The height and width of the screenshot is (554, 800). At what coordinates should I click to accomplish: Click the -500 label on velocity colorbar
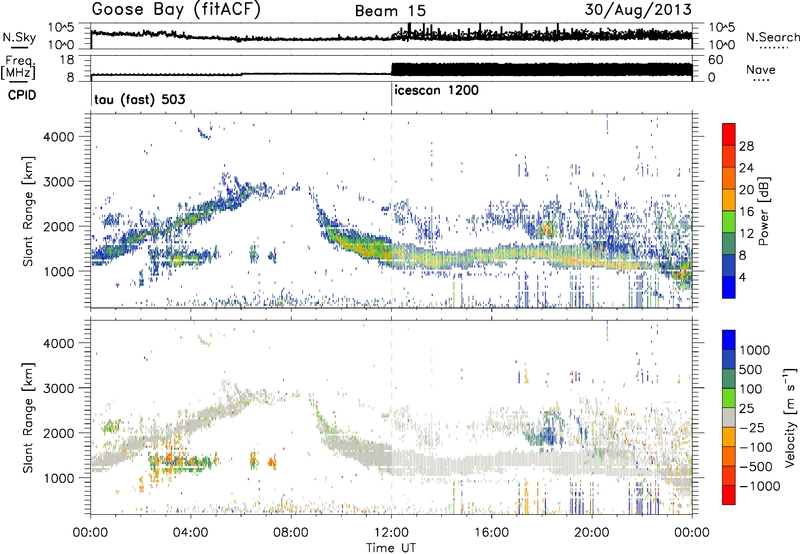pos(758,466)
